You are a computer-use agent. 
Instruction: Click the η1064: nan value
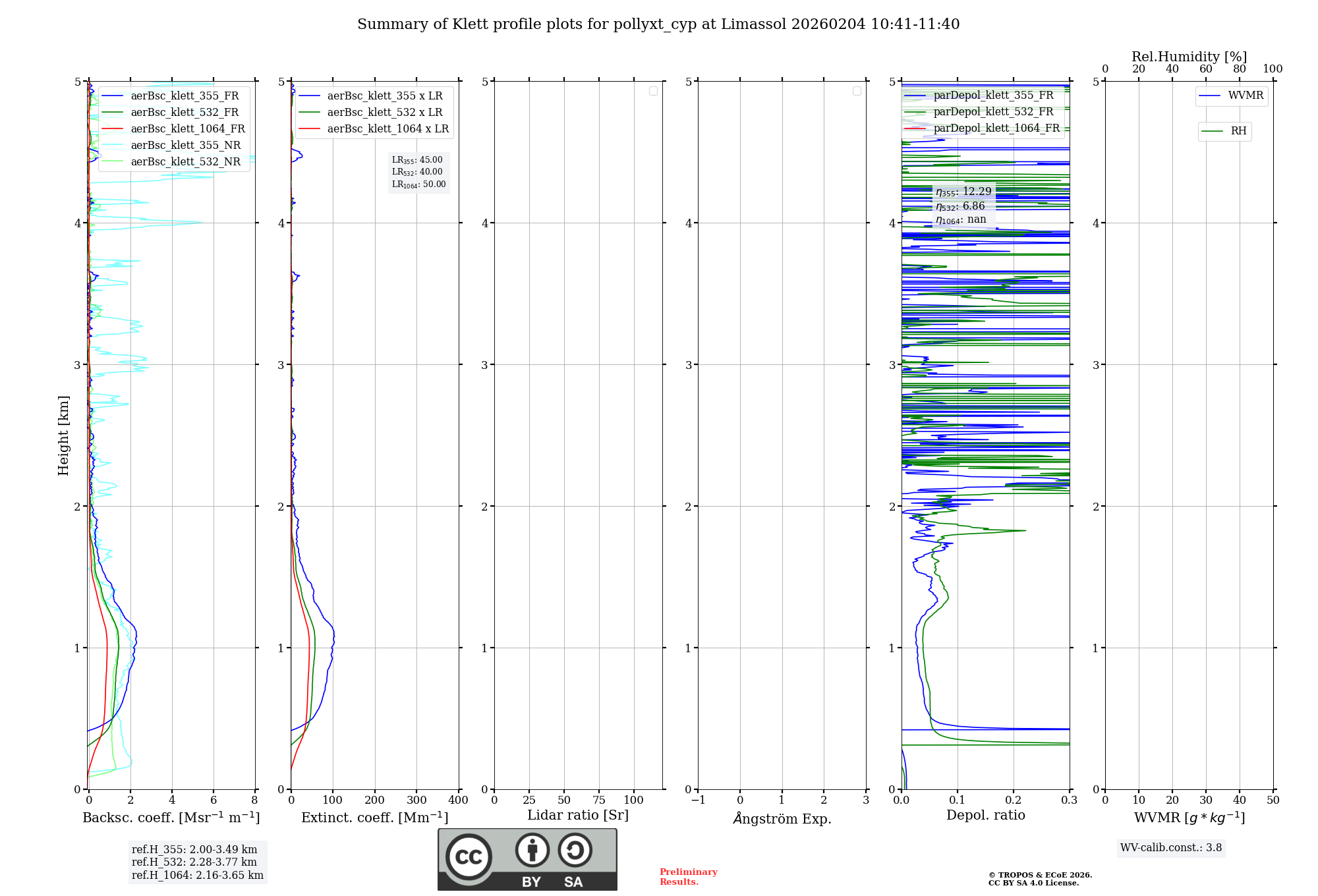coord(961,219)
